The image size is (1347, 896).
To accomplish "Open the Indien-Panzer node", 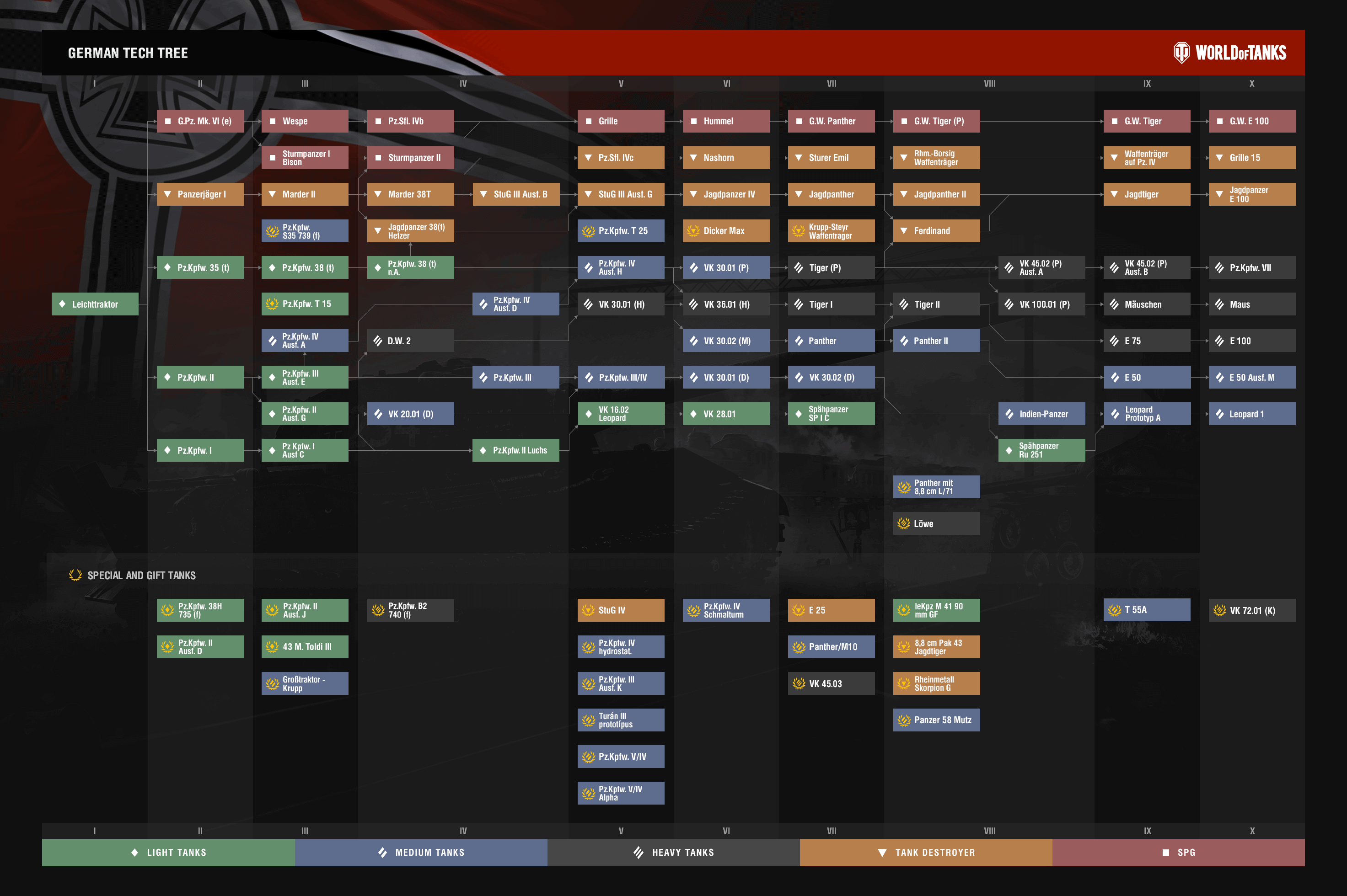I will click(1042, 414).
